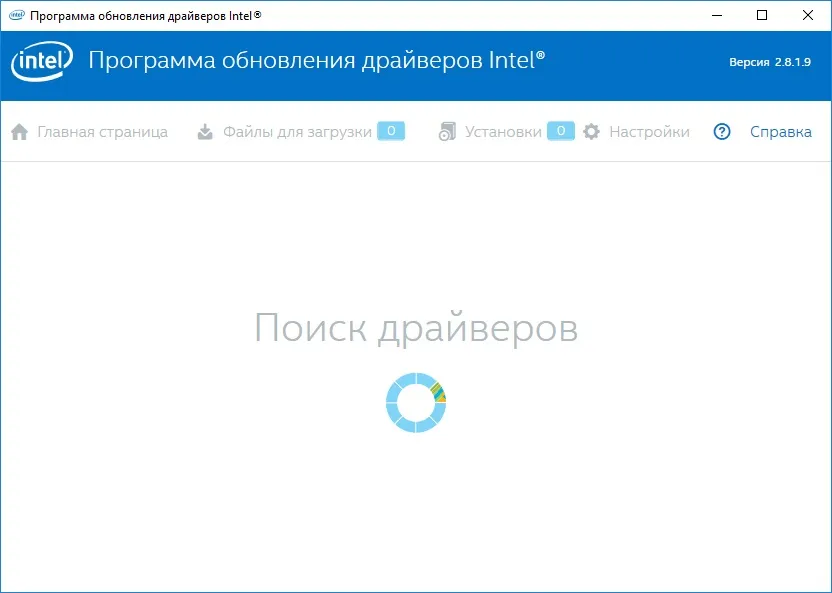The image size is (832, 593).
Task: Open the Главная страница tab
Action: tap(102, 132)
